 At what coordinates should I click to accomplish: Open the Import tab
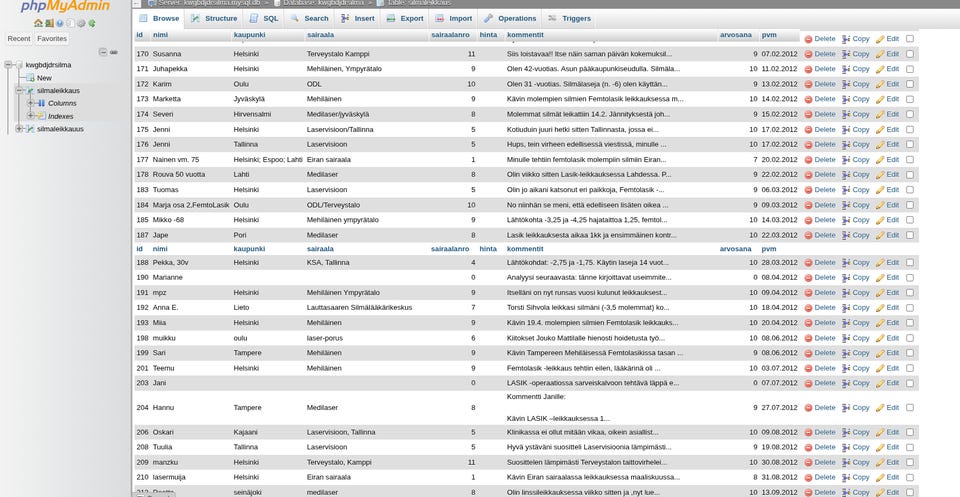tap(454, 18)
